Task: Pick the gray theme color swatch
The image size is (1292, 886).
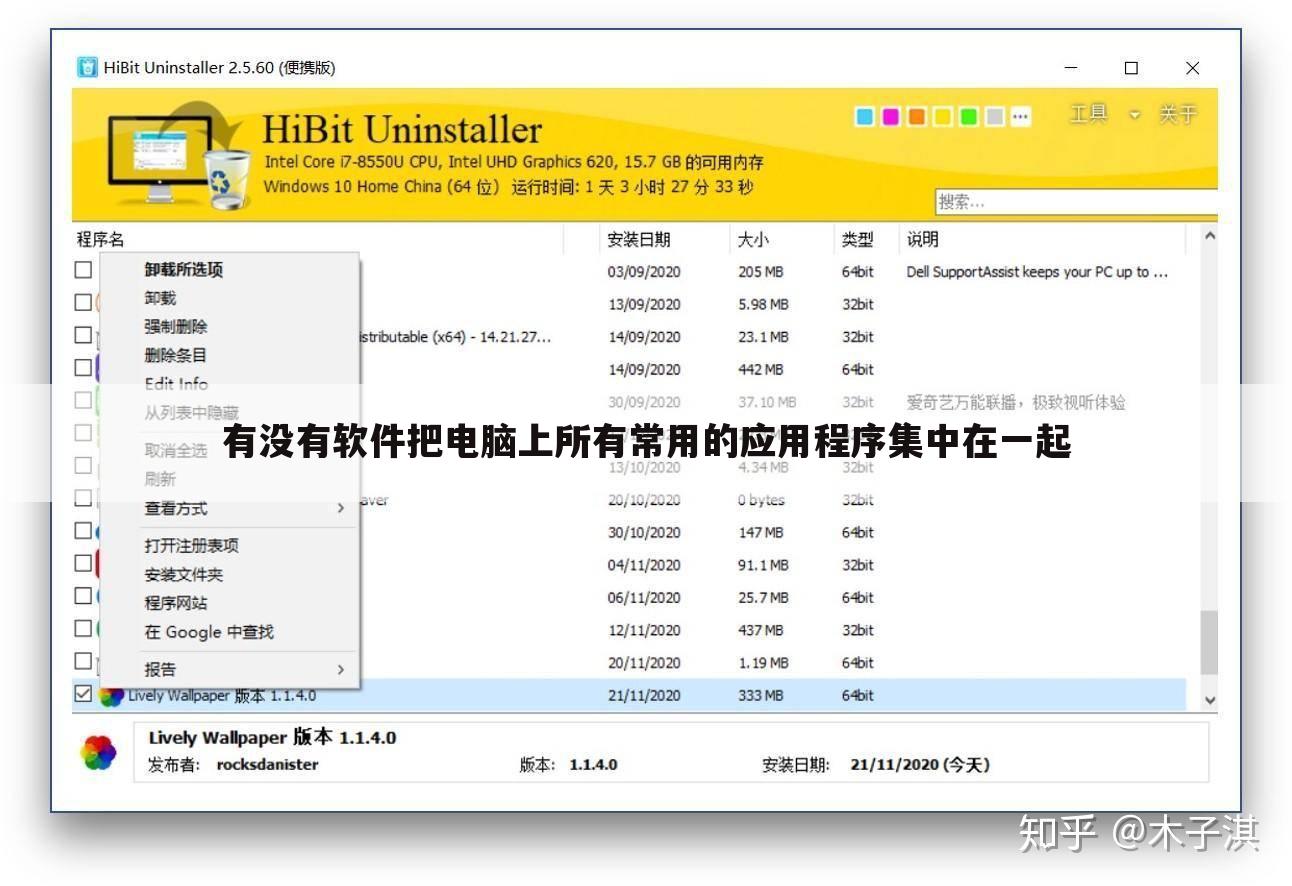Action: pos(994,117)
